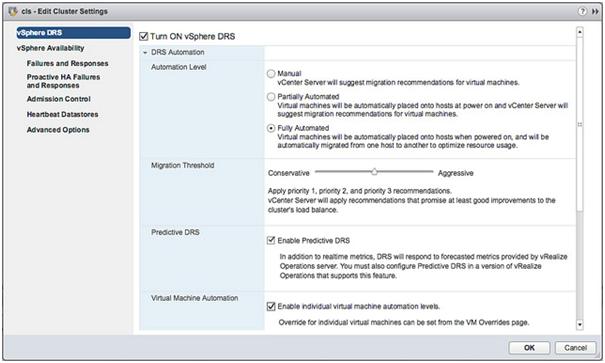Click the Predictive DRS label

click(175, 232)
